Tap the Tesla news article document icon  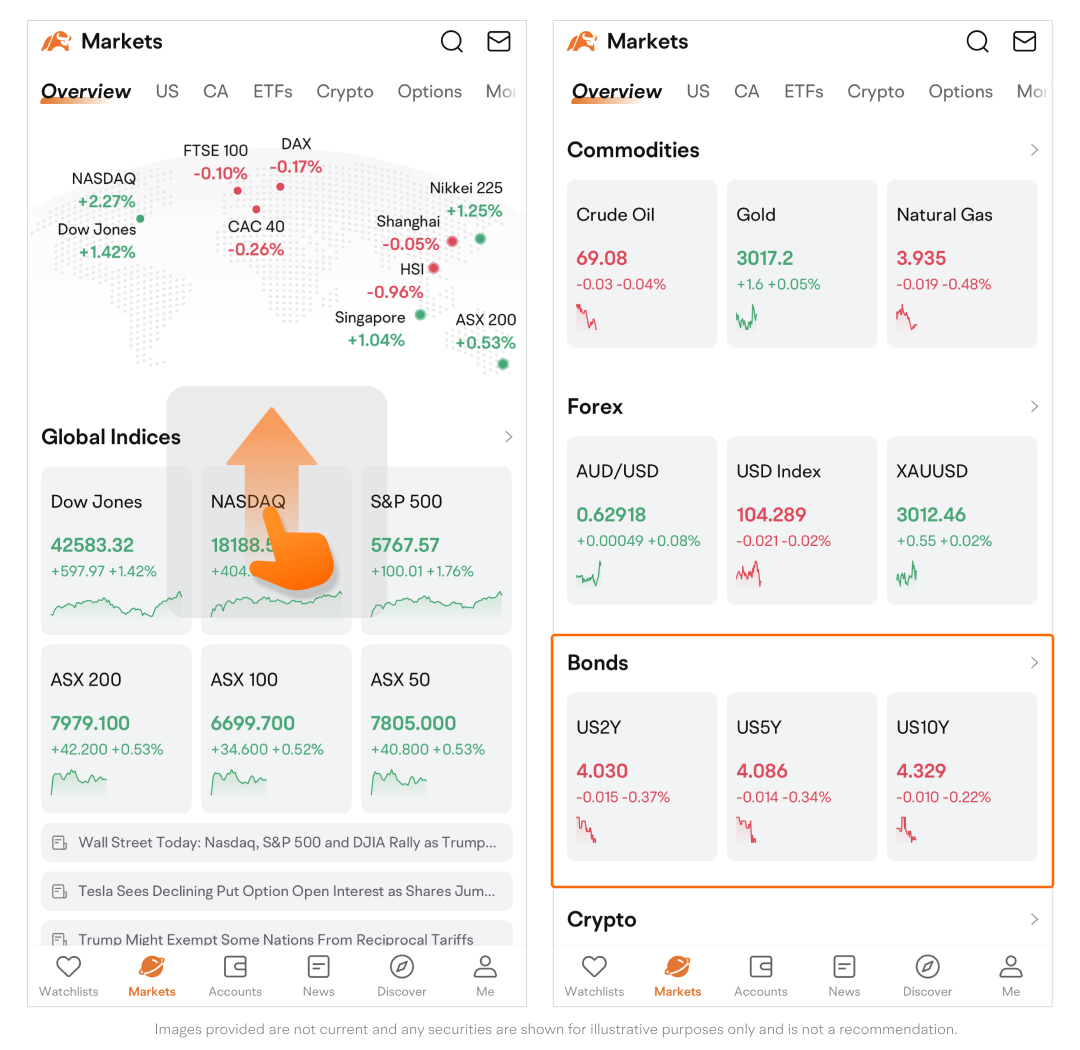60,891
